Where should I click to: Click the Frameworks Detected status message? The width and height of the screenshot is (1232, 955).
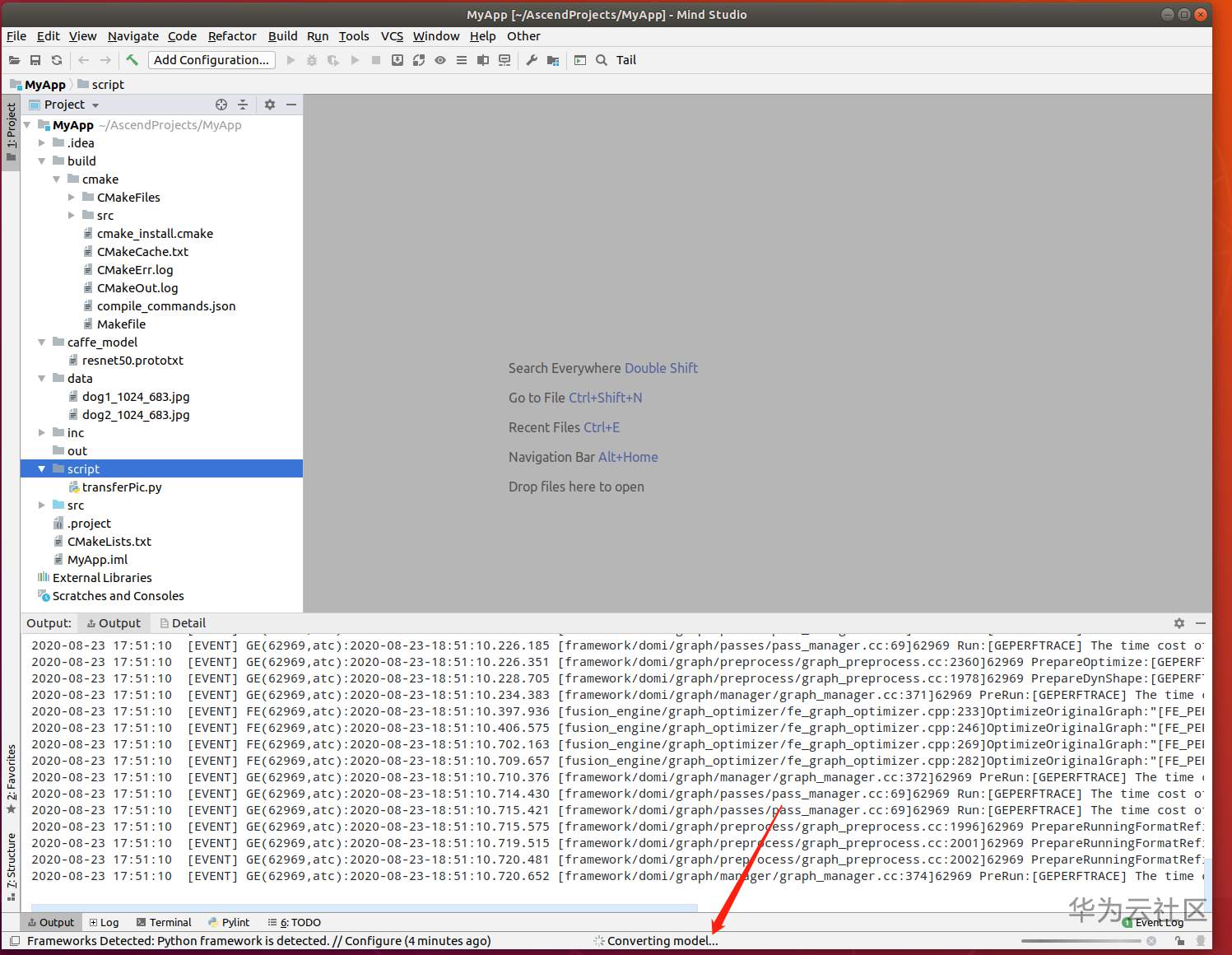pyautogui.click(x=258, y=941)
